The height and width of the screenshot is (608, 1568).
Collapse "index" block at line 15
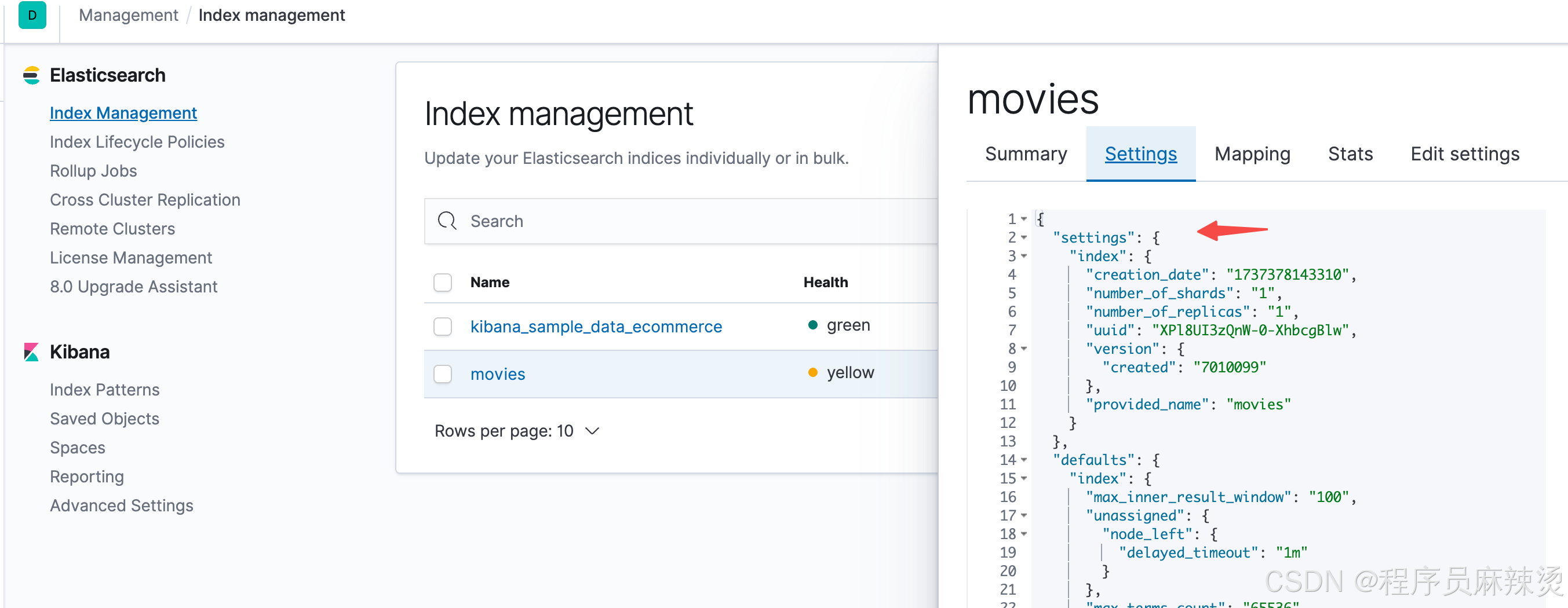coord(1024,478)
